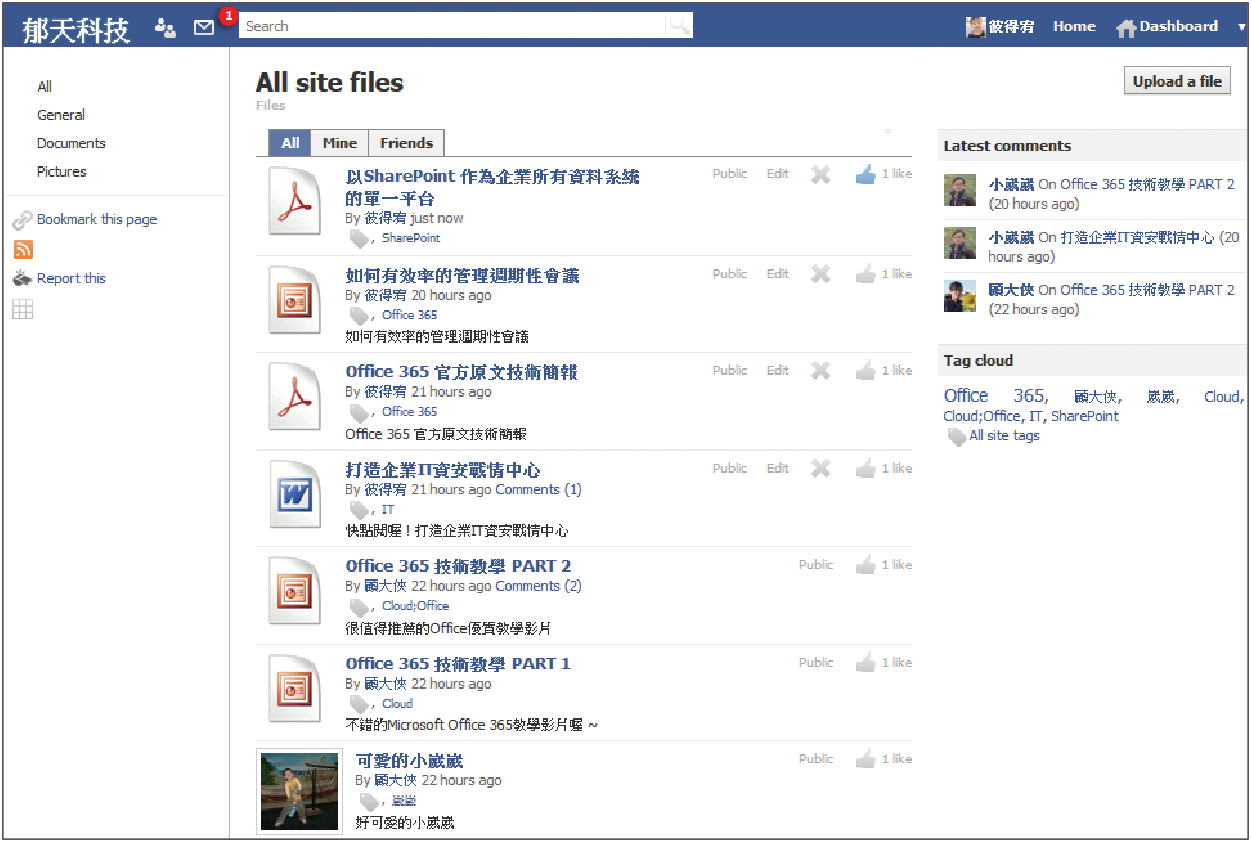Viewport: 1252px width, 844px height.
Task: Click the Bookmark this page link icon
Action: (22, 220)
